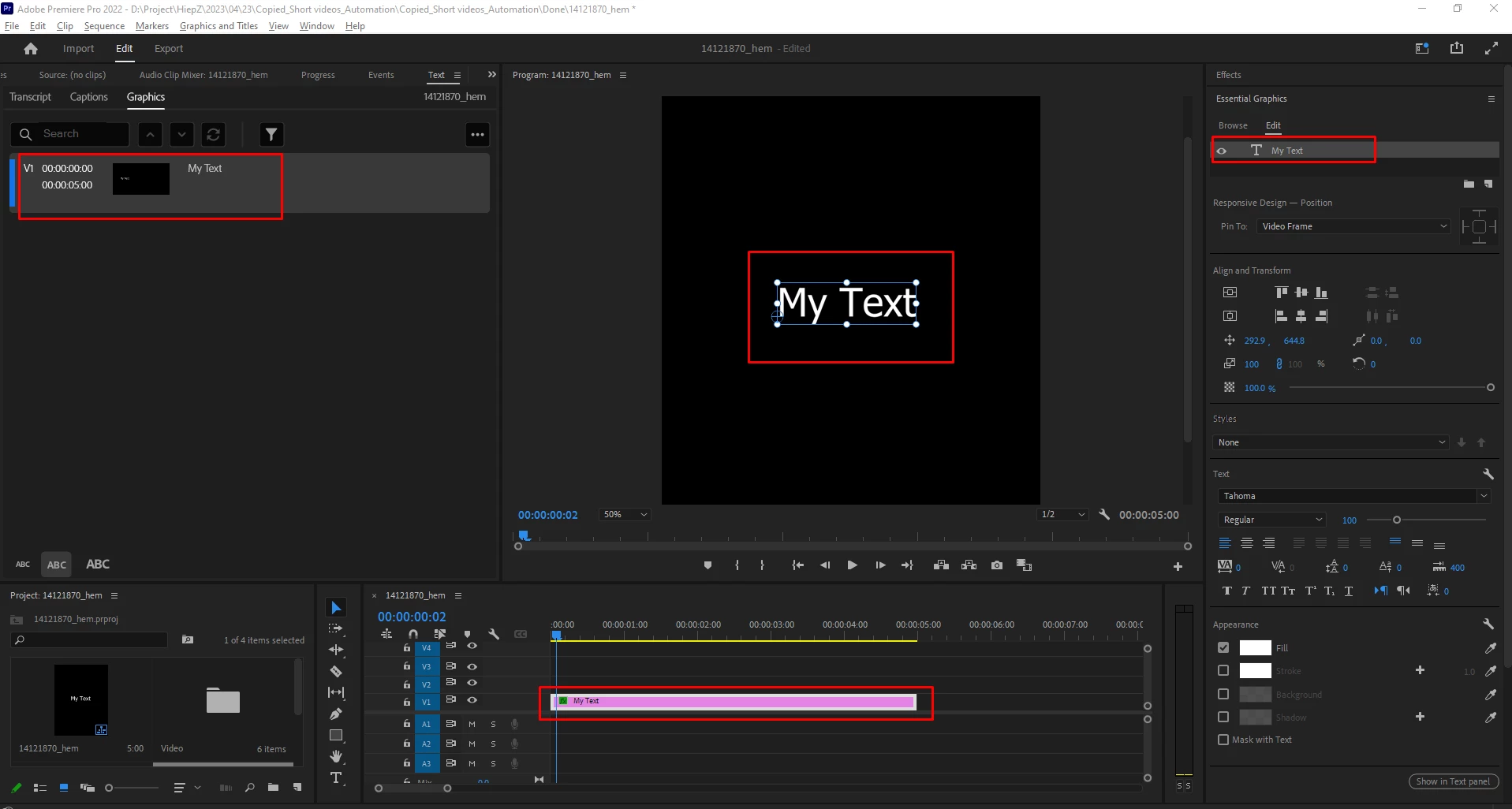Select the Razor tool

point(336,671)
